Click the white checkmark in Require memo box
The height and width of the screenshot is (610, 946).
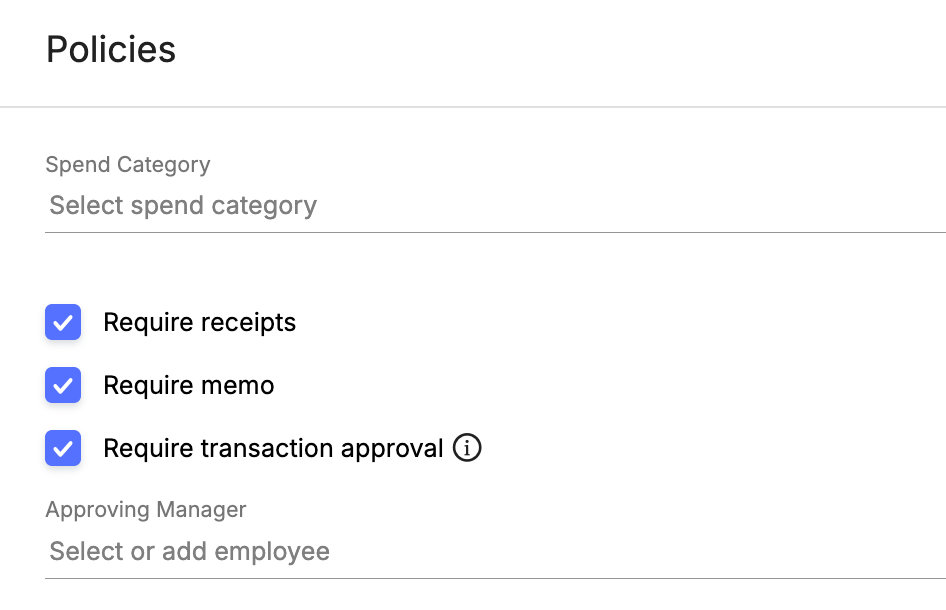pyautogui.click(x=63, y=386)
